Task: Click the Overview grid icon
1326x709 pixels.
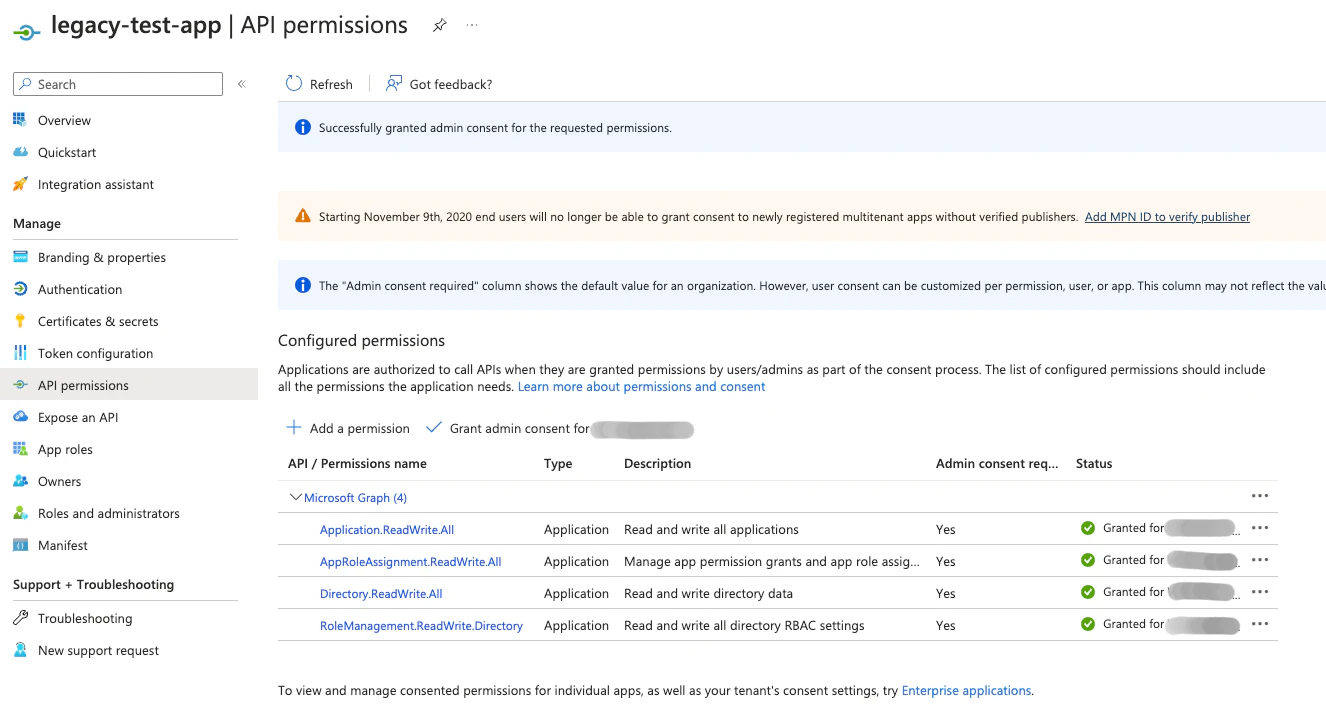Action: [20, 120]
